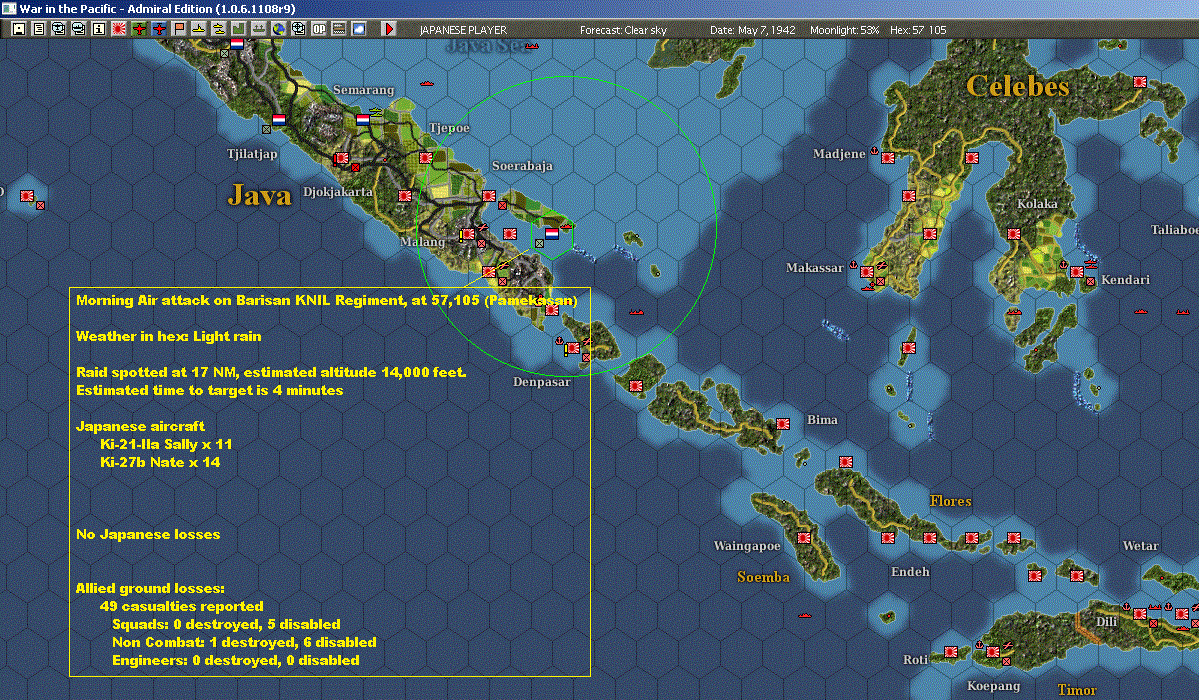Select the Japanese base marker at Kendari
The width and height of the screenshot is (1199, 700).
point(1077,272)
